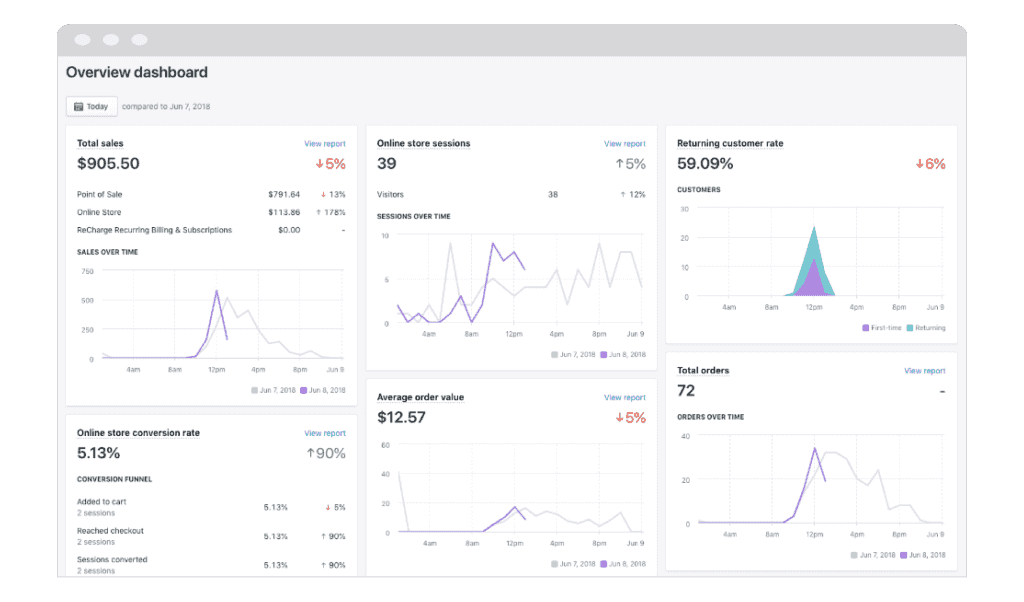Open View report for Total sales
The height and width of the screenshot is (602, 1024).
(x=325, y=144)
